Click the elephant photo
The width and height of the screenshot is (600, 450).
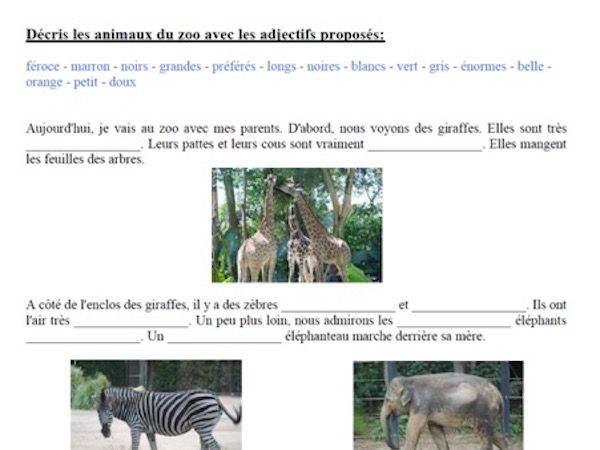pos(439,405)
